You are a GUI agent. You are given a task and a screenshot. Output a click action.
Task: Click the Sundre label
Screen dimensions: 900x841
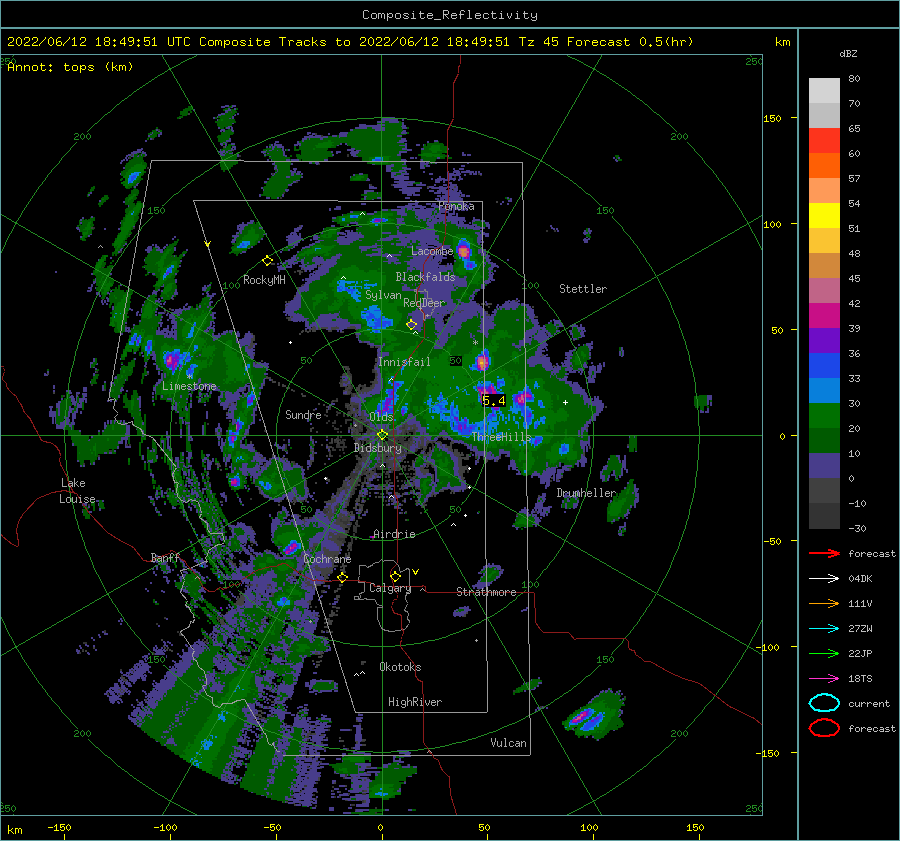303,414
